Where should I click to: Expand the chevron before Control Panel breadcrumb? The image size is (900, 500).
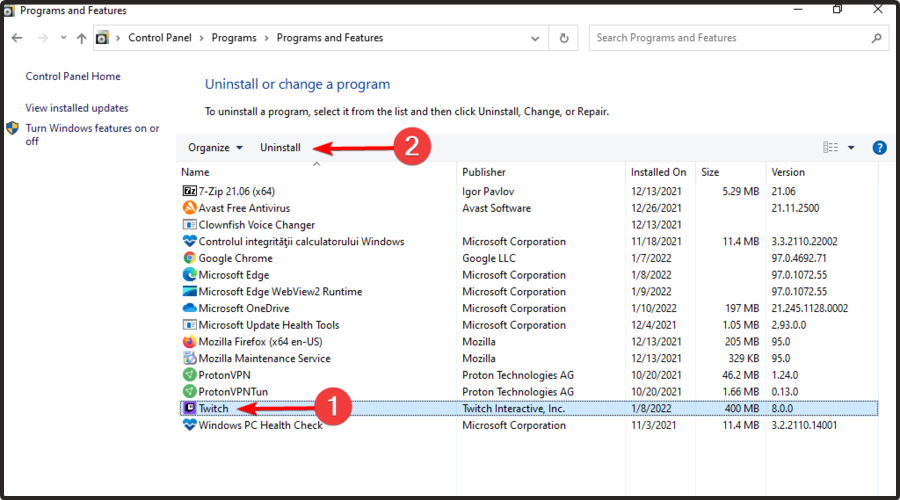(118, 38)
